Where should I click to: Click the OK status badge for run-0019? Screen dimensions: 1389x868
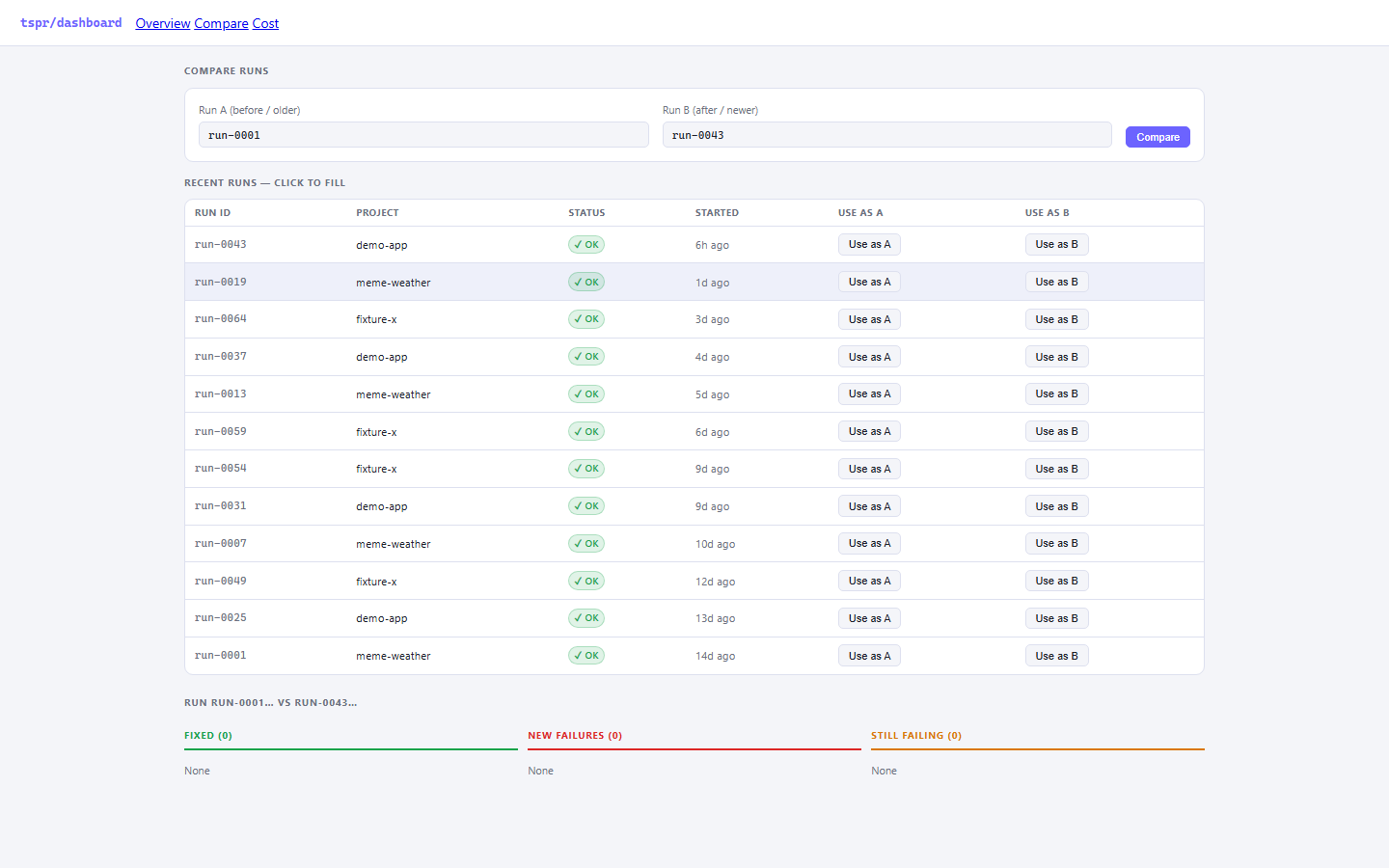click(x=586, y=282)
